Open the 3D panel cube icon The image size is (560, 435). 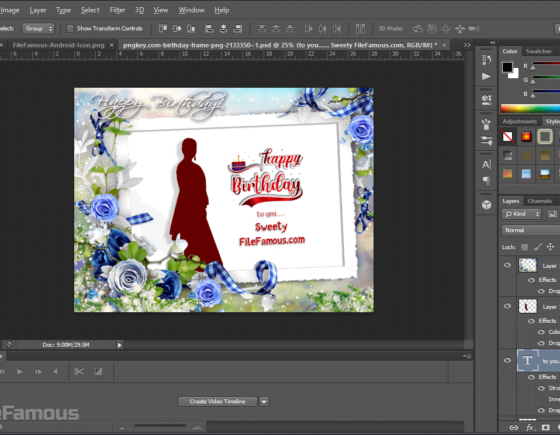pos(486,205)
